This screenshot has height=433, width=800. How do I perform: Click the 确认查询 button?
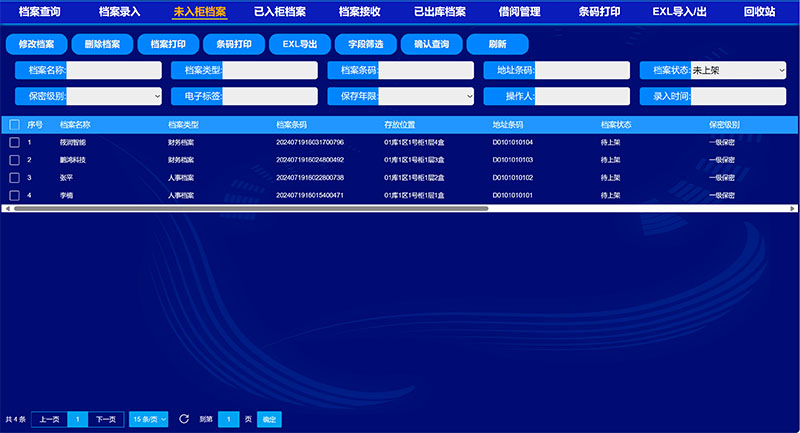[431, 45]
